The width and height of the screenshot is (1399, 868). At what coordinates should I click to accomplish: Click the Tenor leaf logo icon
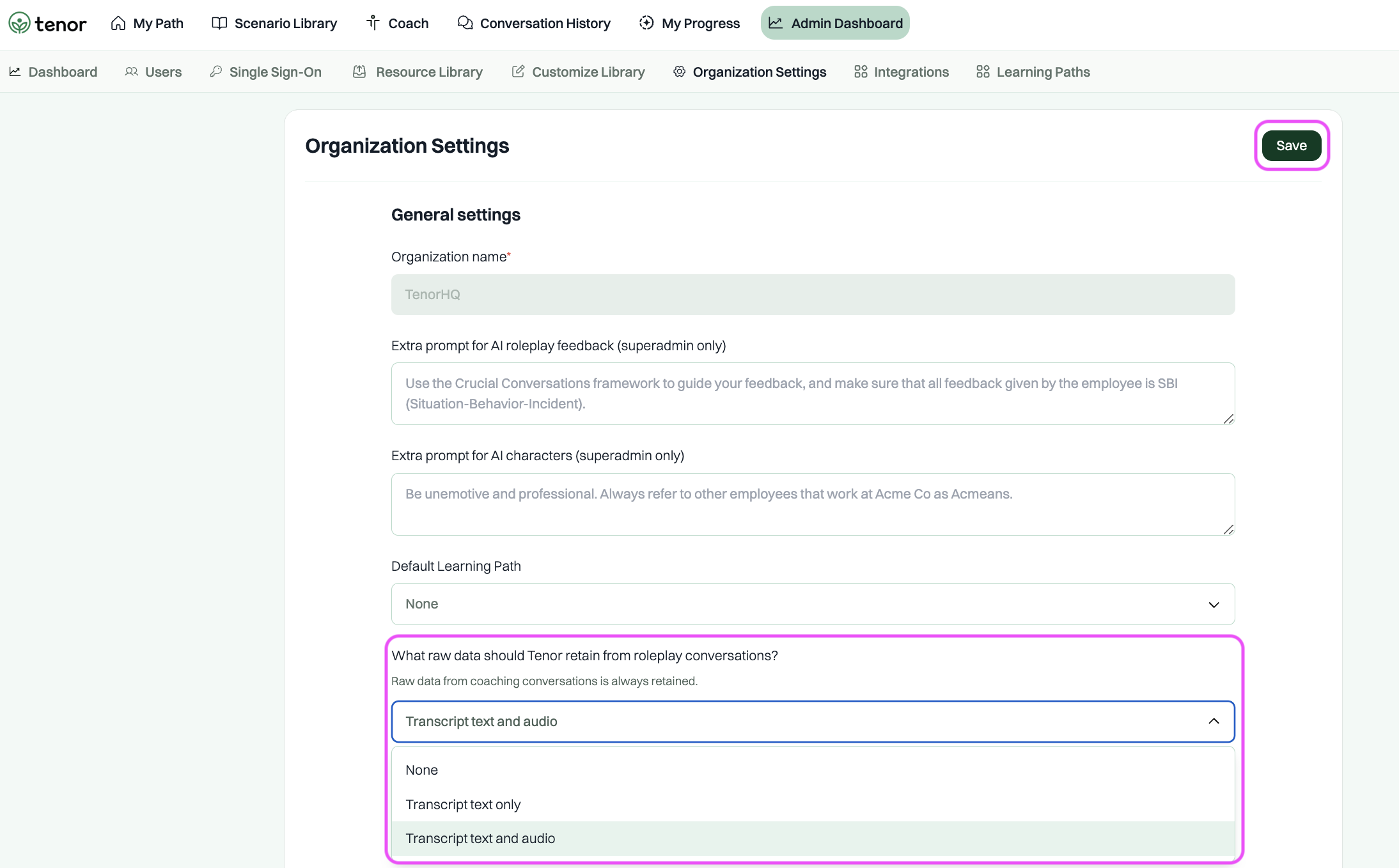coord(19,24)
